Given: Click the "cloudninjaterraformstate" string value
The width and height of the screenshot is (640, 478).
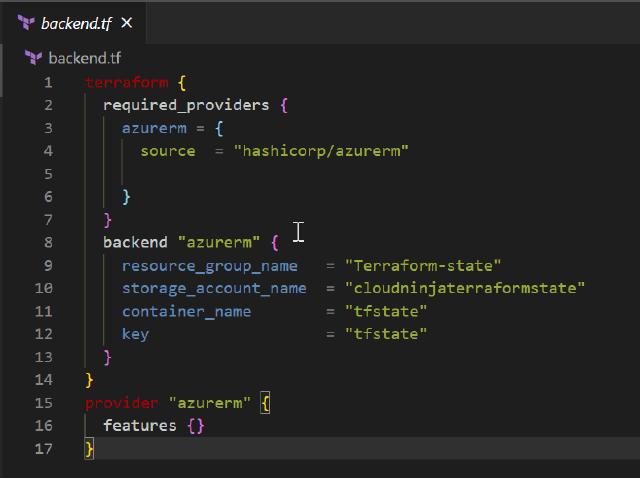Looking at the screenshot, I should pos(464,288).
